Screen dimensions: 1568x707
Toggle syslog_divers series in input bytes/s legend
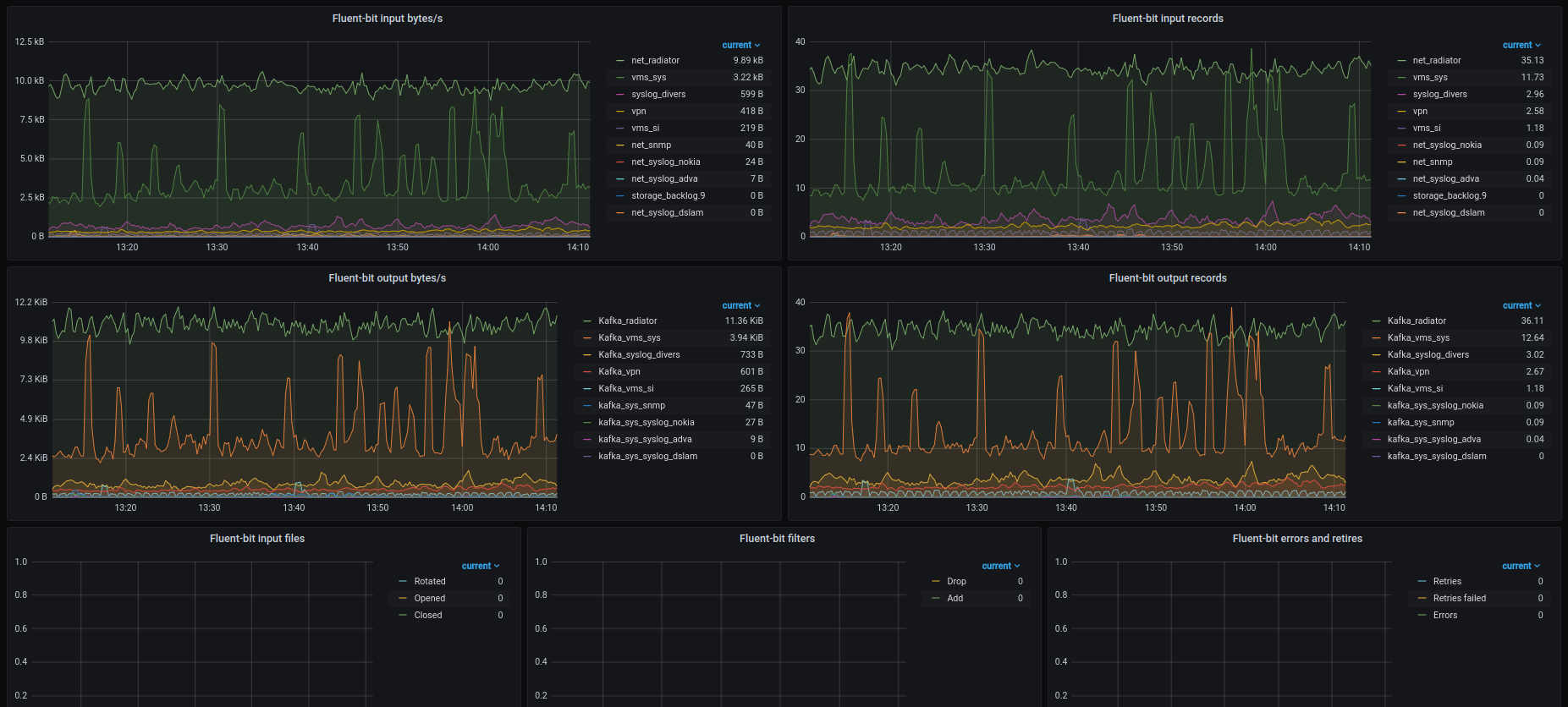(x=658, y=95)
